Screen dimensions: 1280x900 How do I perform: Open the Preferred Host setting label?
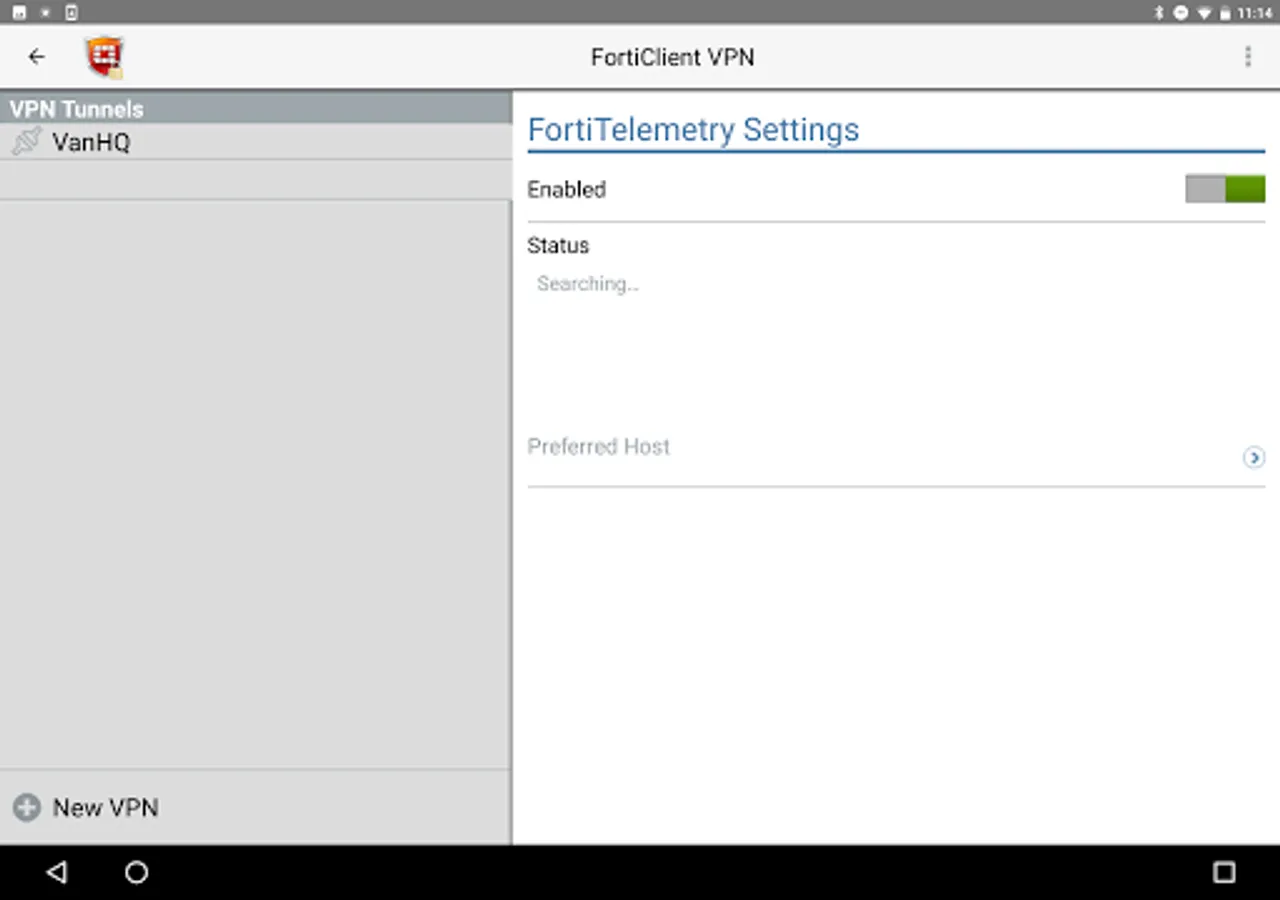[598, 446]
